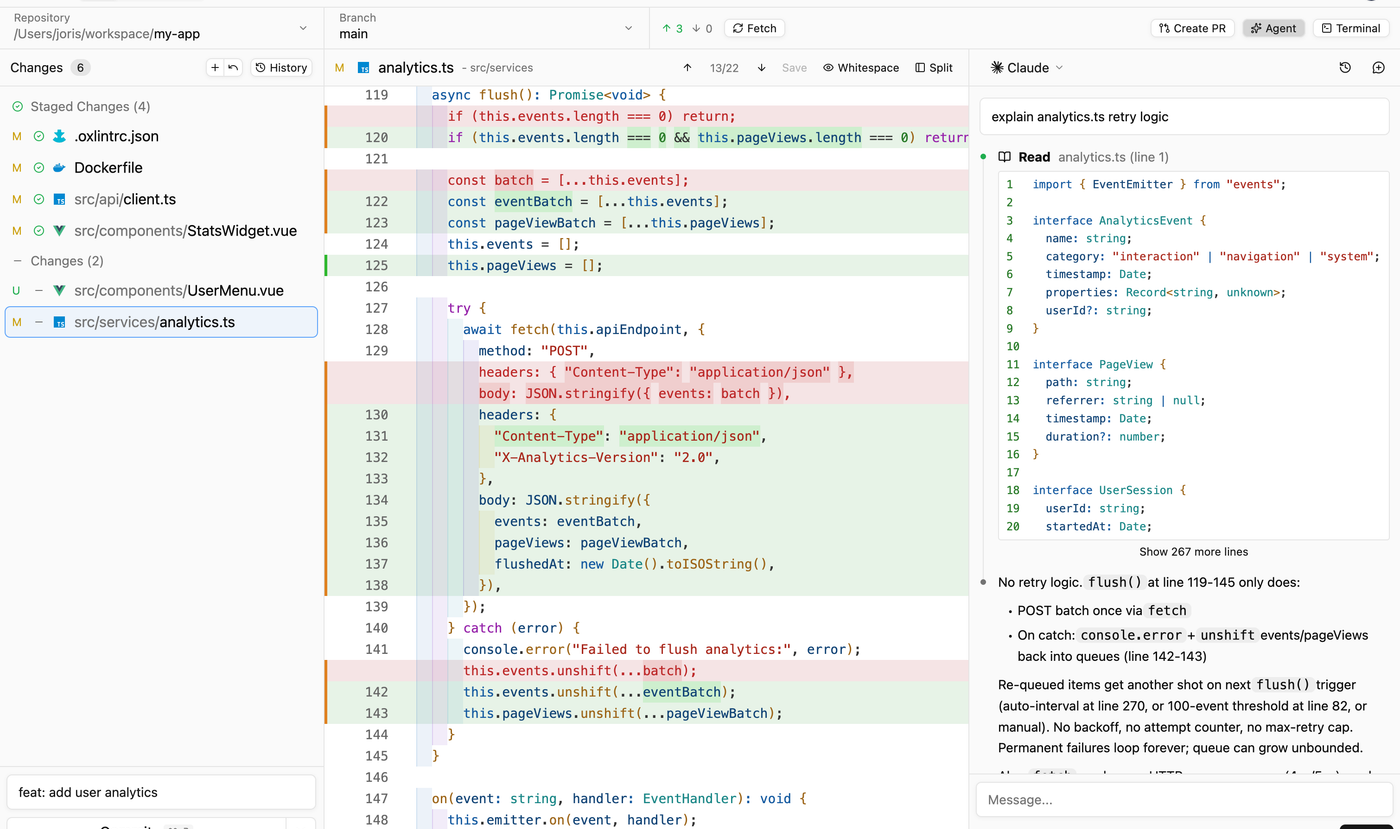
Task: Click the Vue icon beside StatsWidget.vue
Action: pos(60,231)
